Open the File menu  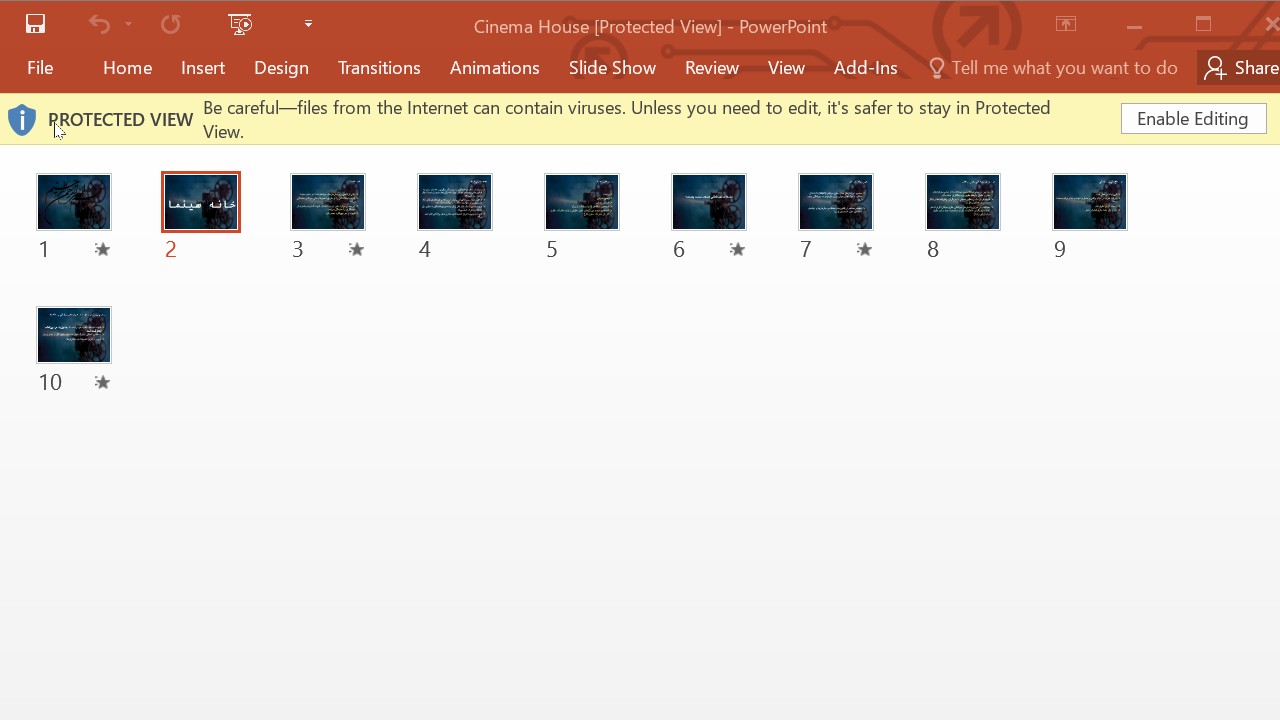coord(40,68)
